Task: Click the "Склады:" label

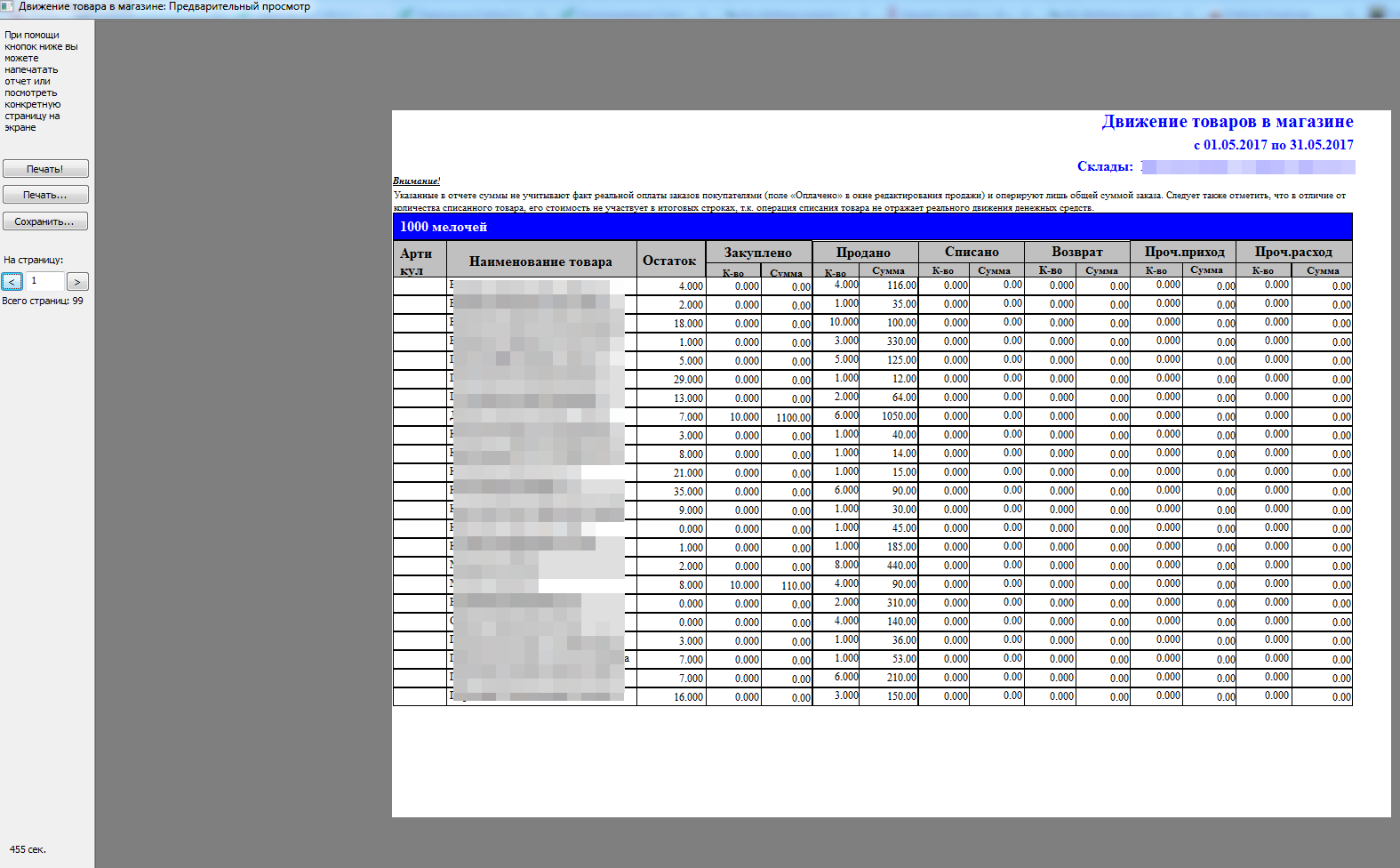Action: (x=1105, y=166)
